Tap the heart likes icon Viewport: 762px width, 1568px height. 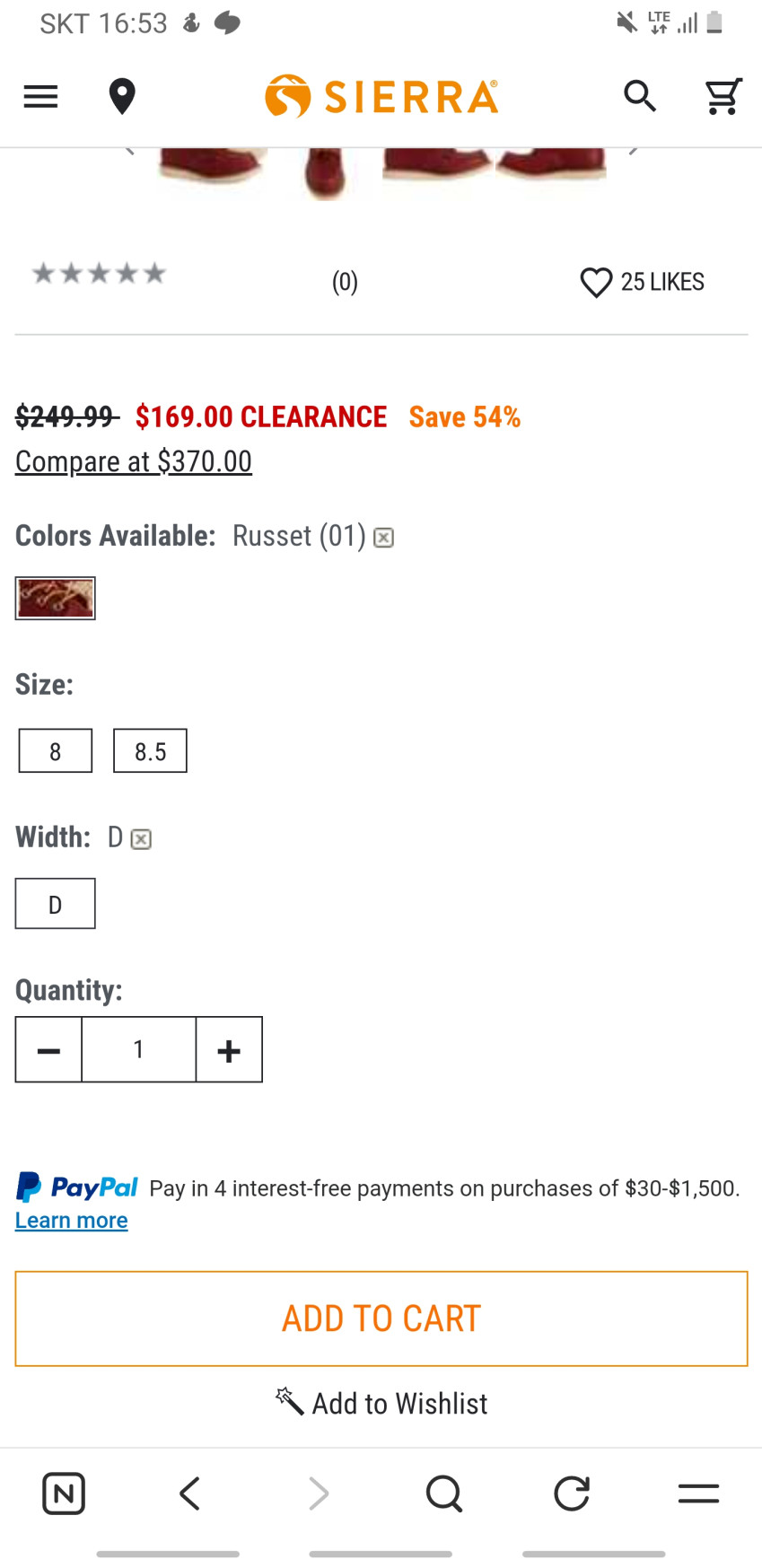pos(596,283)
